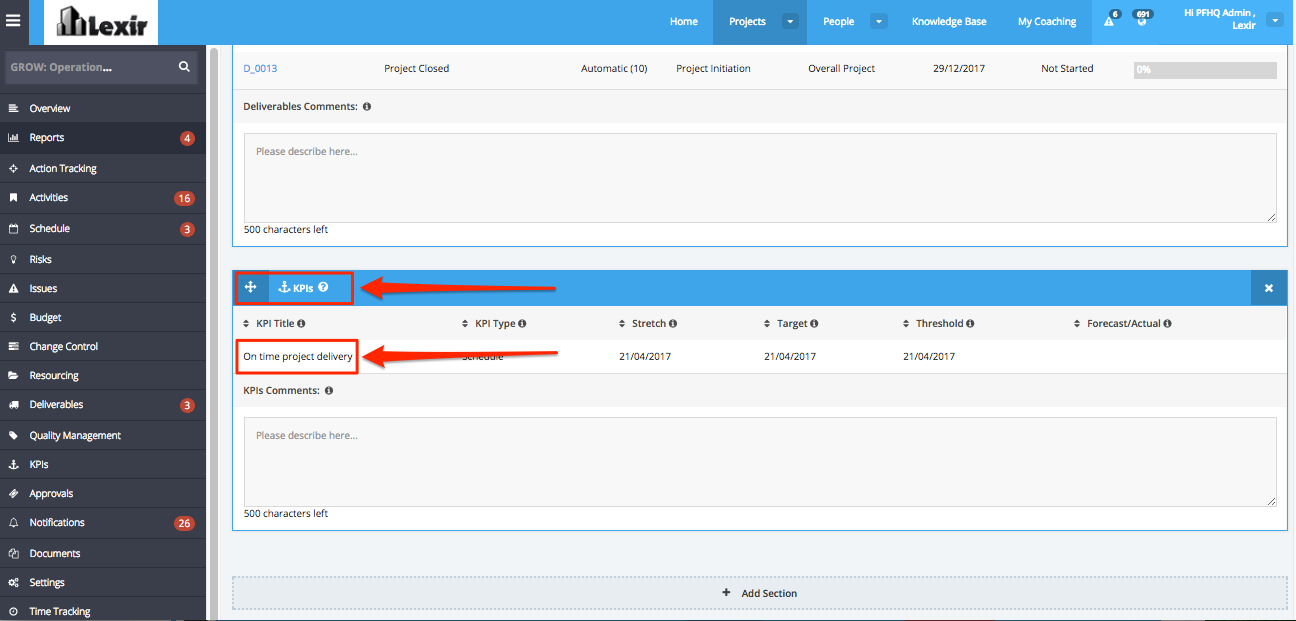Viewport: 1296px width, 621px height.
Task: Click info icon beside Forecast/Actual header
Action: (1167, 324)
